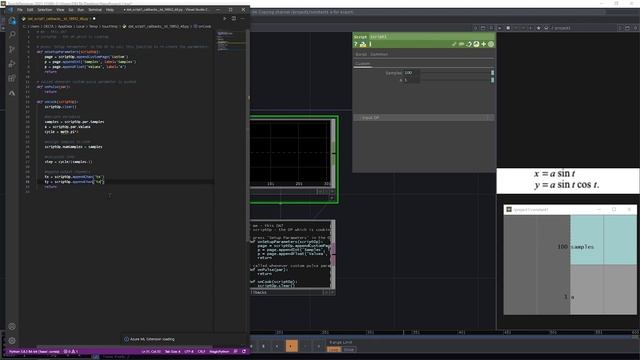Click the Python interpreter status bar entry

click(x=34, y=351)
